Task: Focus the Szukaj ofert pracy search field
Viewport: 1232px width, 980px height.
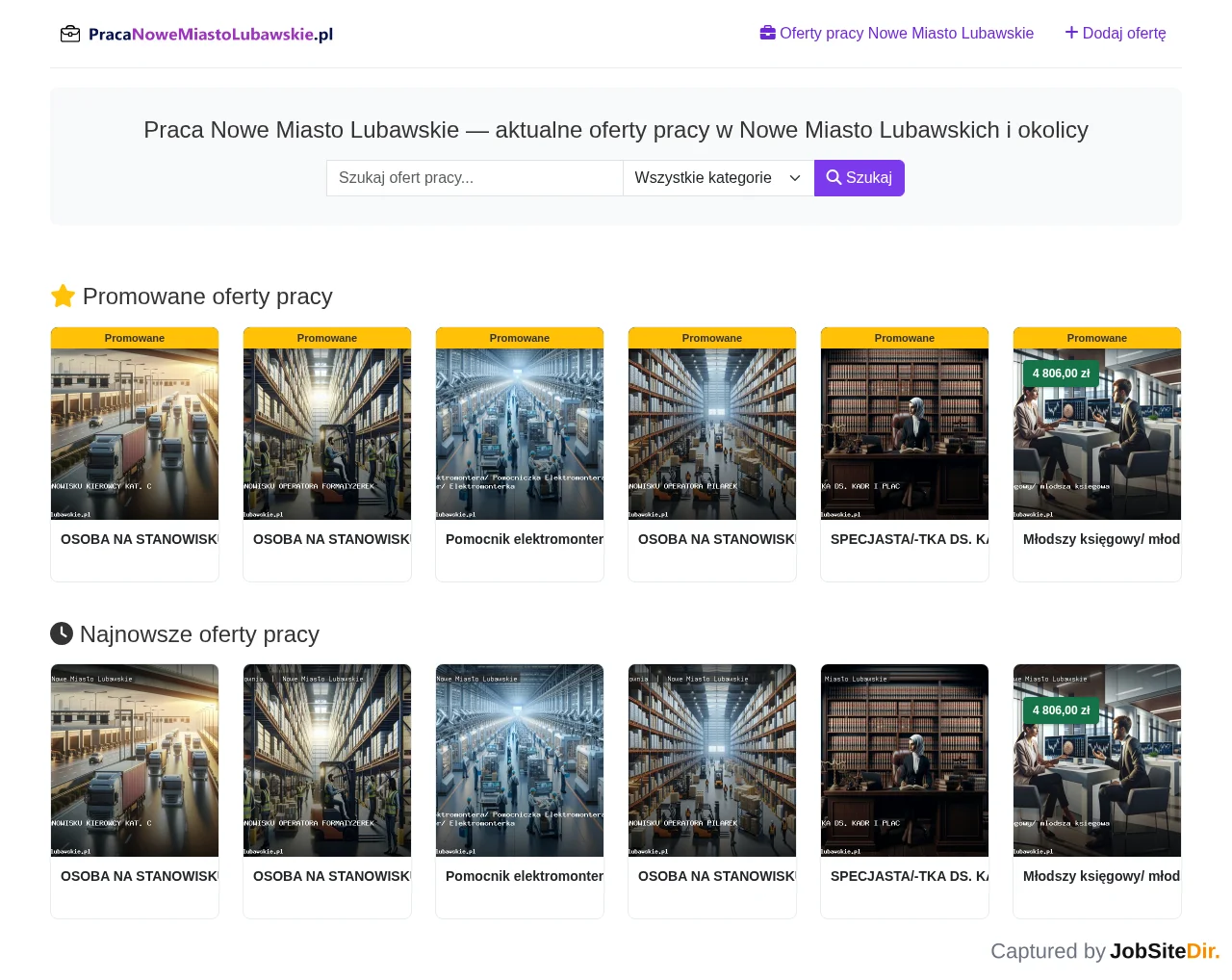Action: (x=475, y=178)
